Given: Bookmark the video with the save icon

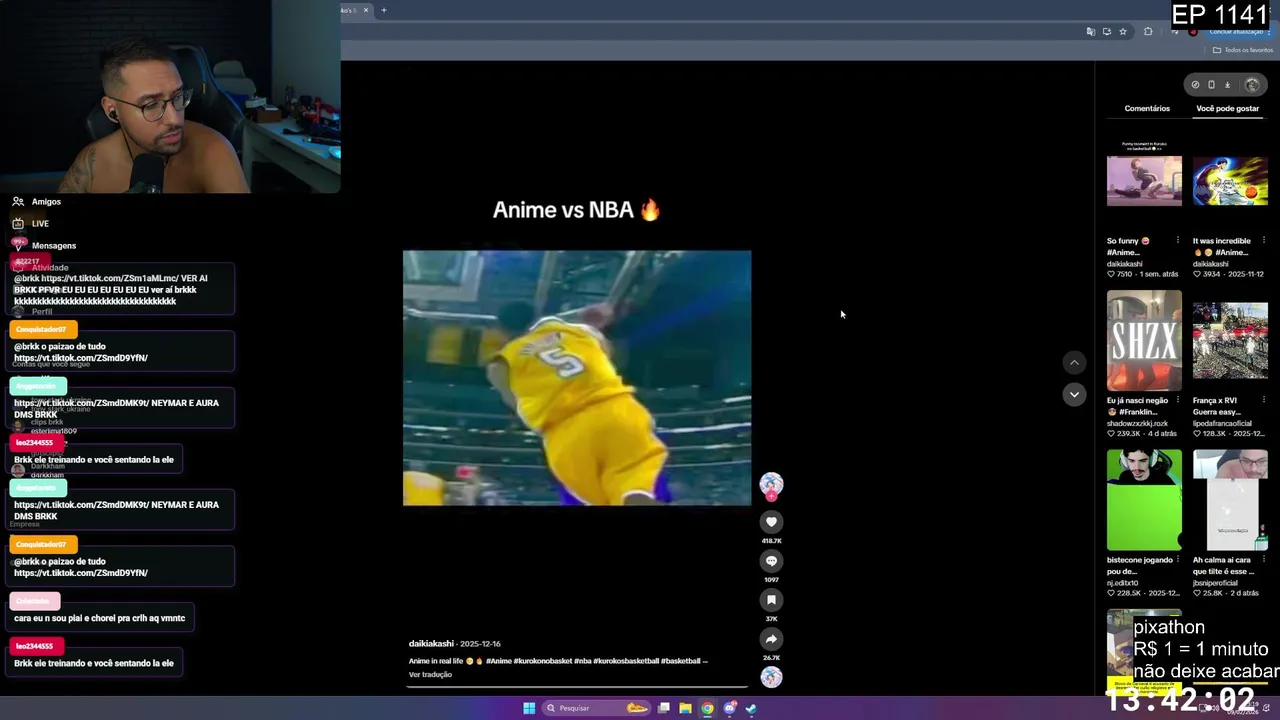Looking at the screenshot, I should [771, 600].
